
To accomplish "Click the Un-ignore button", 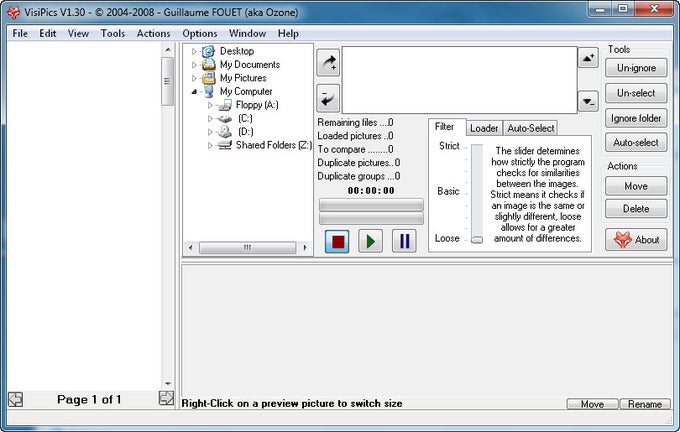I will [x=636, y=68].
